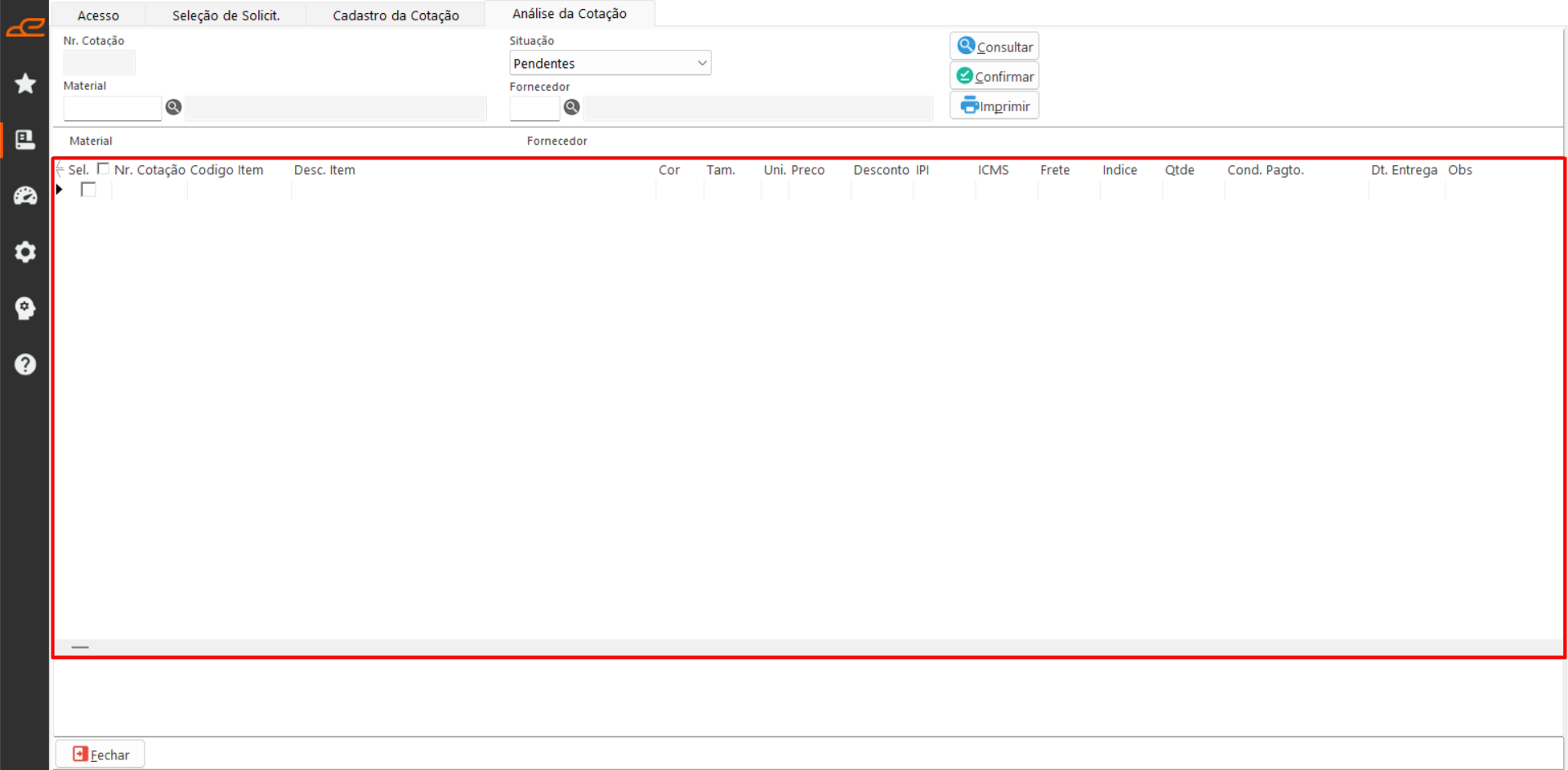Click the Fechar button
This screenshot has width=1568, height=770.
101,754
